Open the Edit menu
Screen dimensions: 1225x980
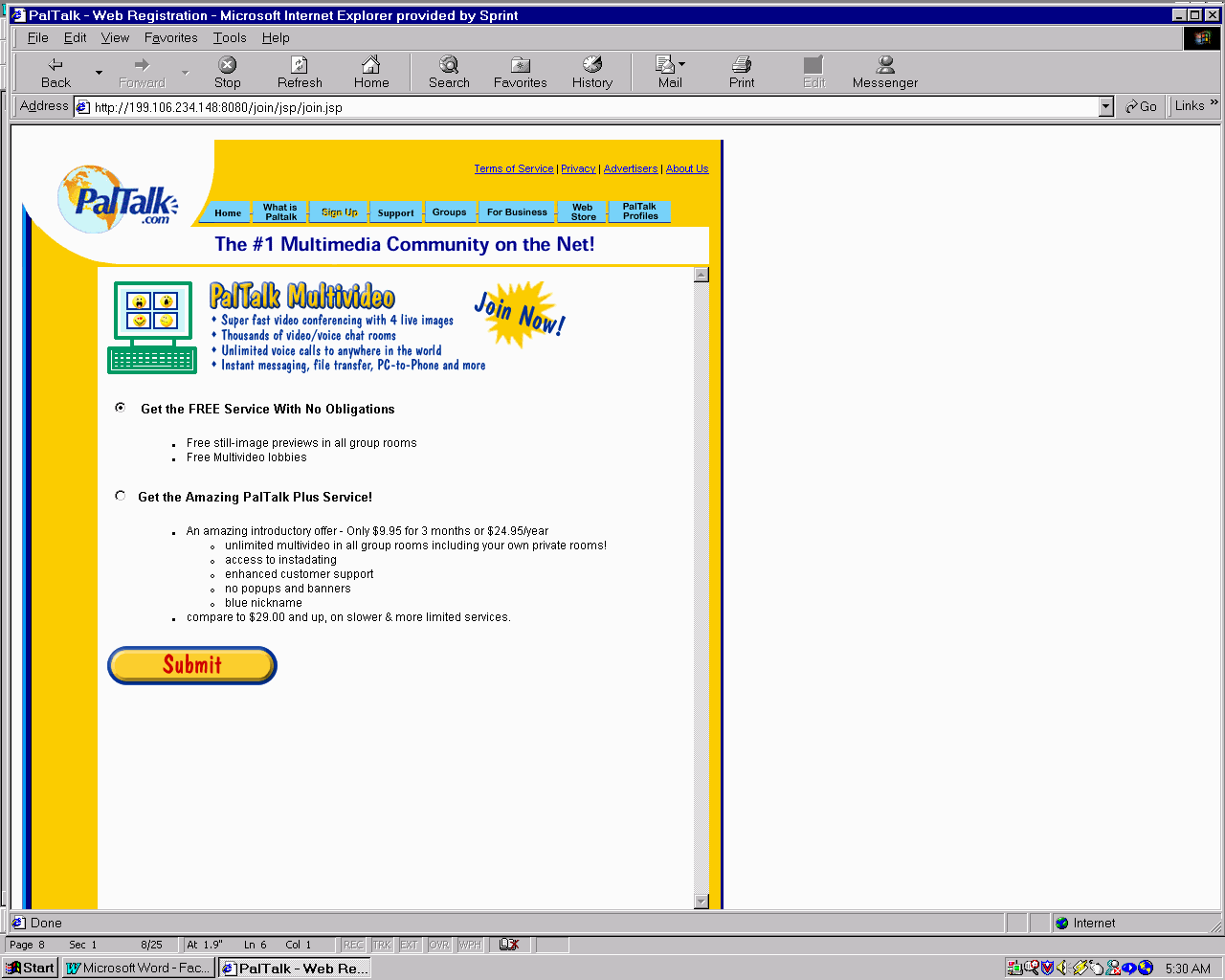75,37
